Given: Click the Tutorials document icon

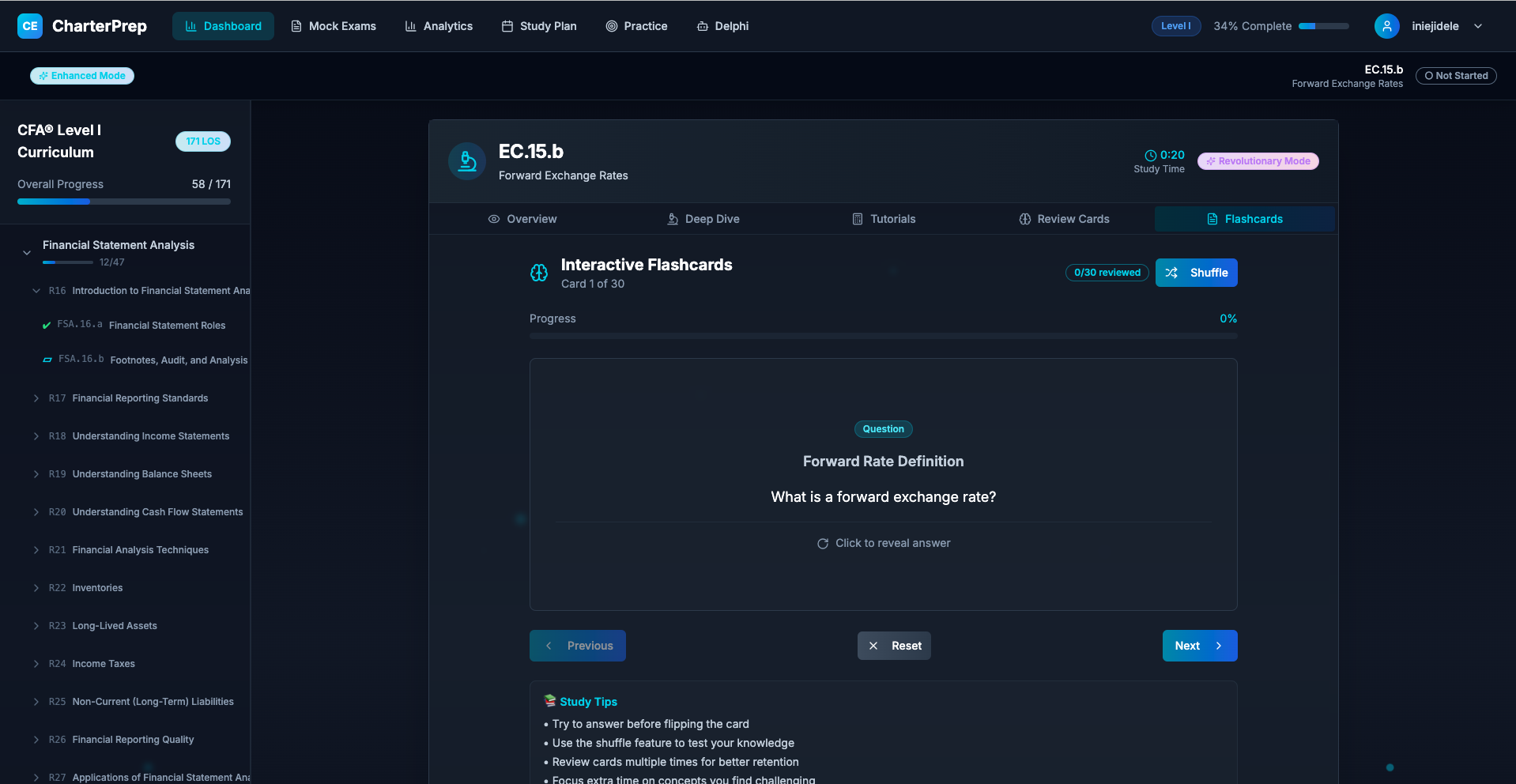Looking at the screenshot, I should point(858,219).
